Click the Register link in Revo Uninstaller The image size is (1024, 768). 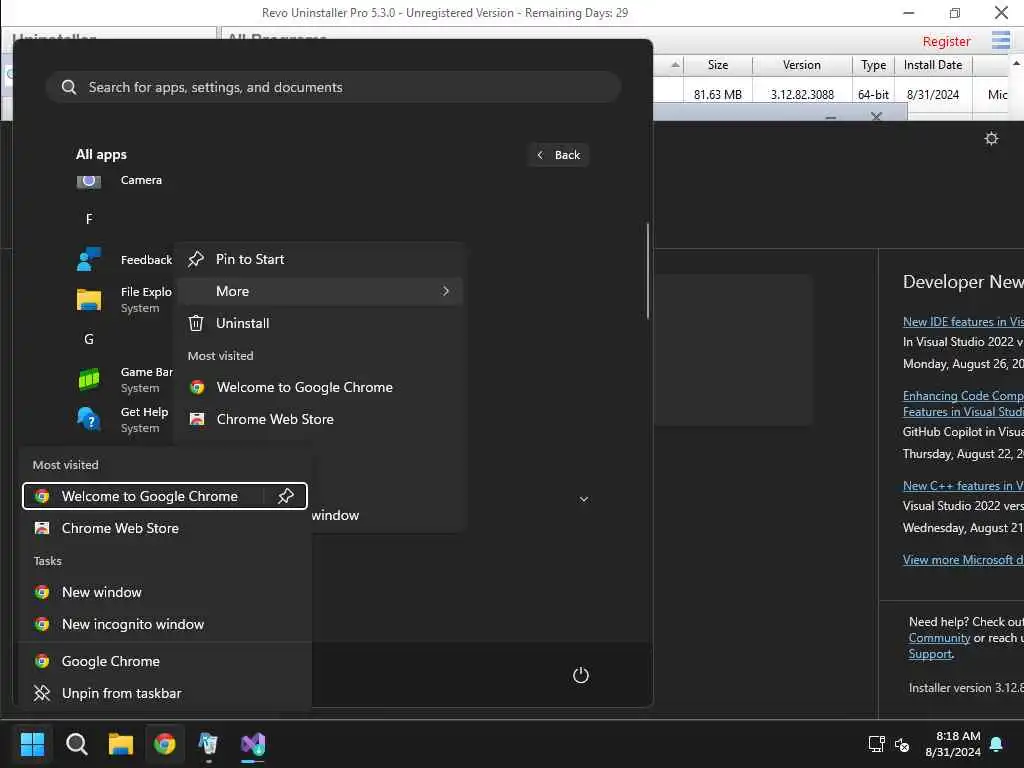coord(946,41)
